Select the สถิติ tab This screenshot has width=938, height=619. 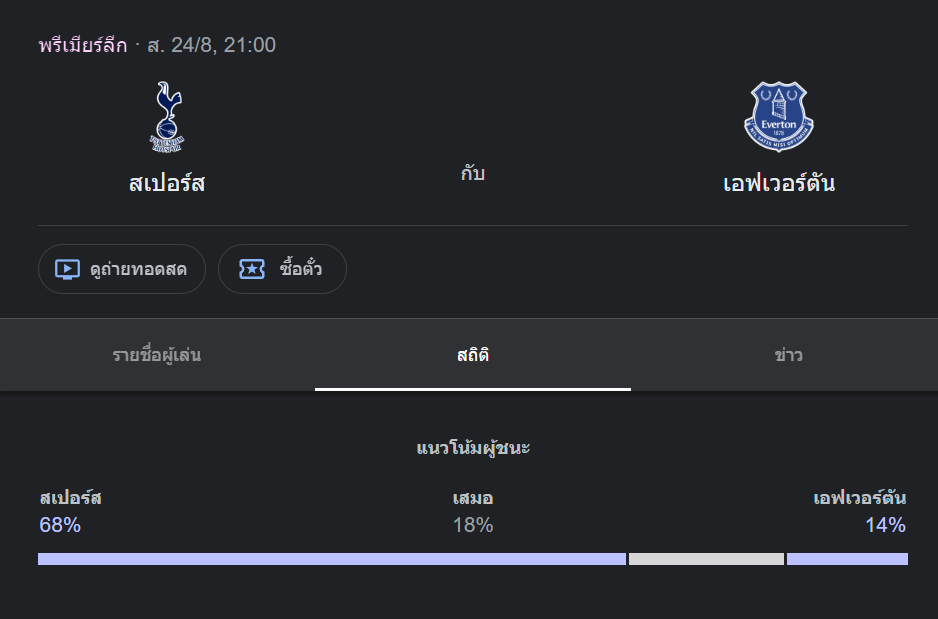(473, 355)
